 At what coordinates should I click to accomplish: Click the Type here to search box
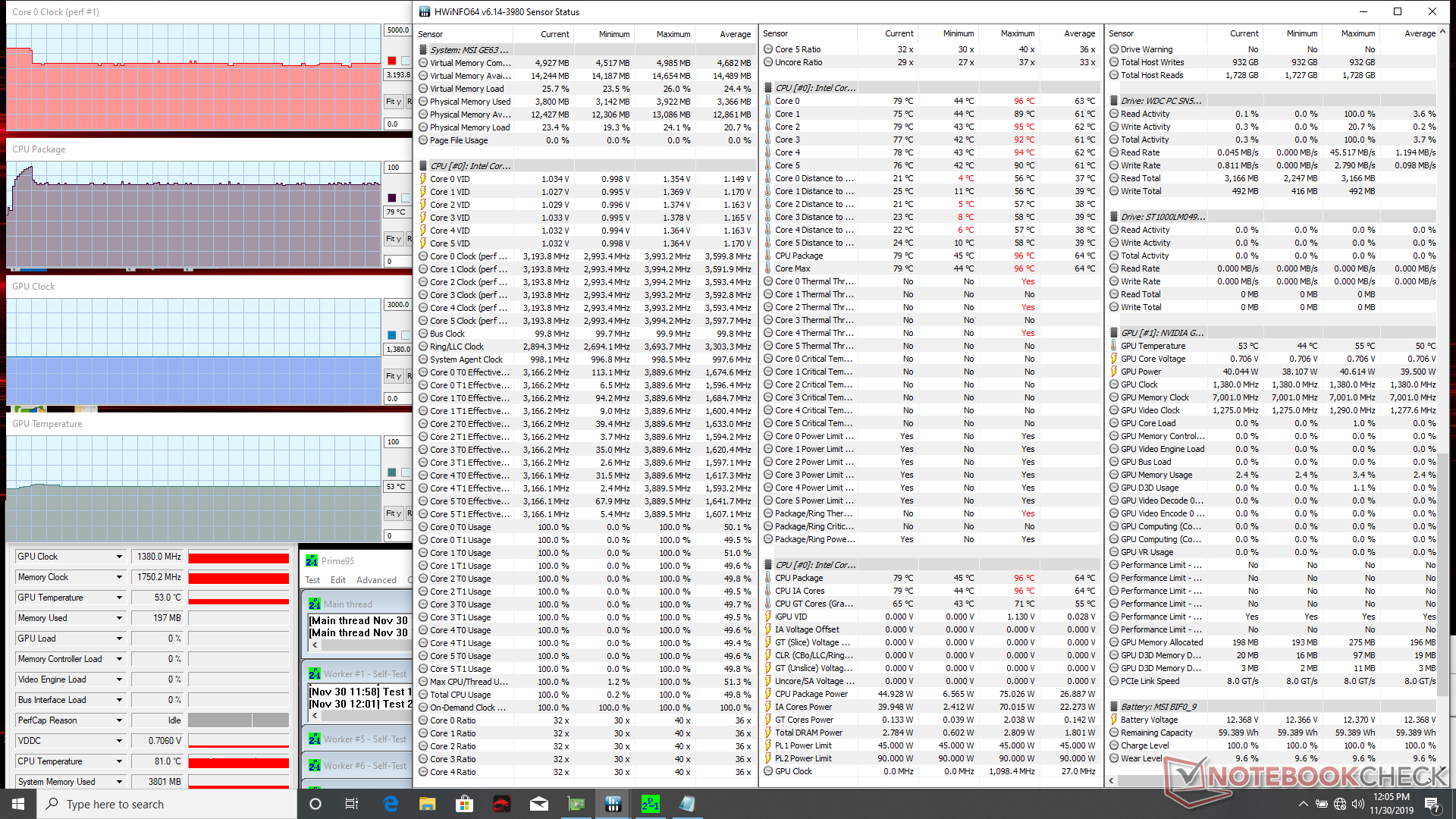167,804
